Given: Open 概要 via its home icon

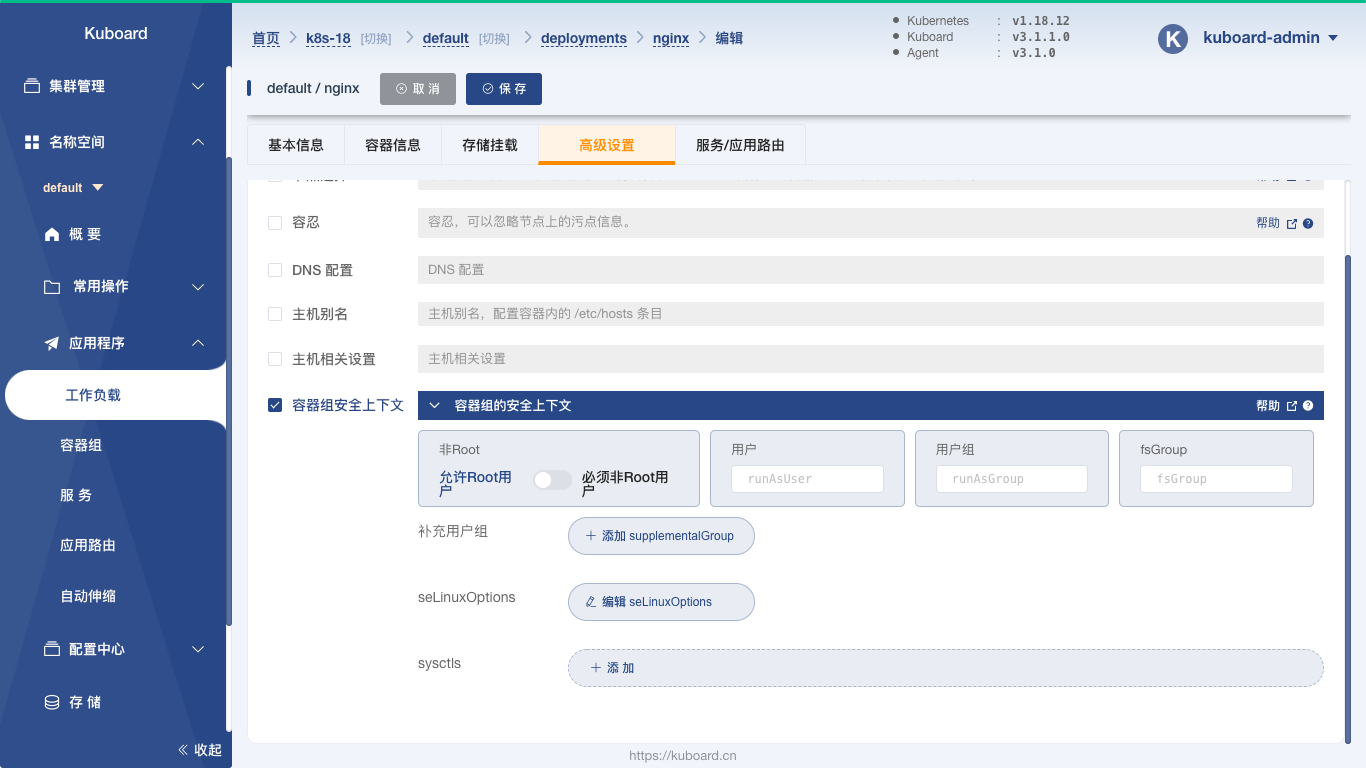Looking at the screenshot, I should [x=52, y=234].
